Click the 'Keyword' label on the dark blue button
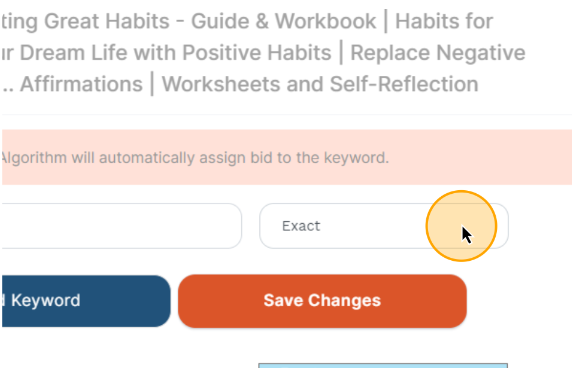This screenshot has height=368, width=572. 46,301
